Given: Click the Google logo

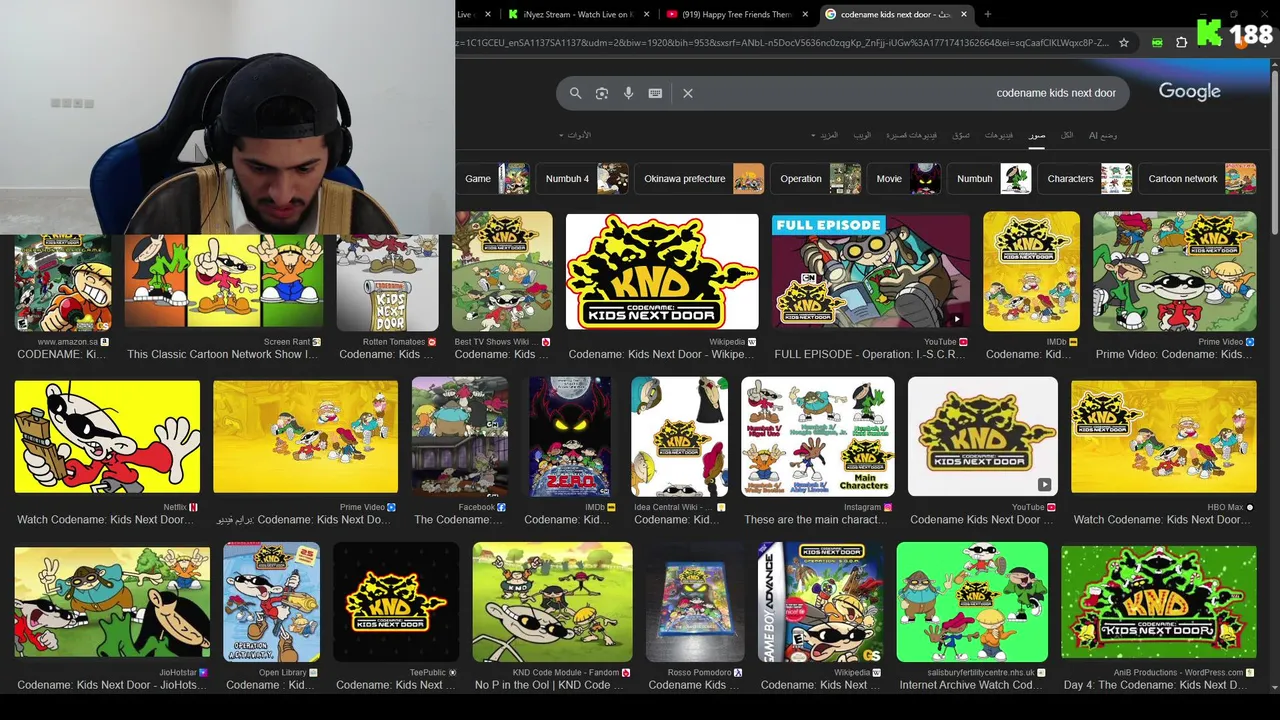Looking at the screenshot, I should click(1189, 91).
